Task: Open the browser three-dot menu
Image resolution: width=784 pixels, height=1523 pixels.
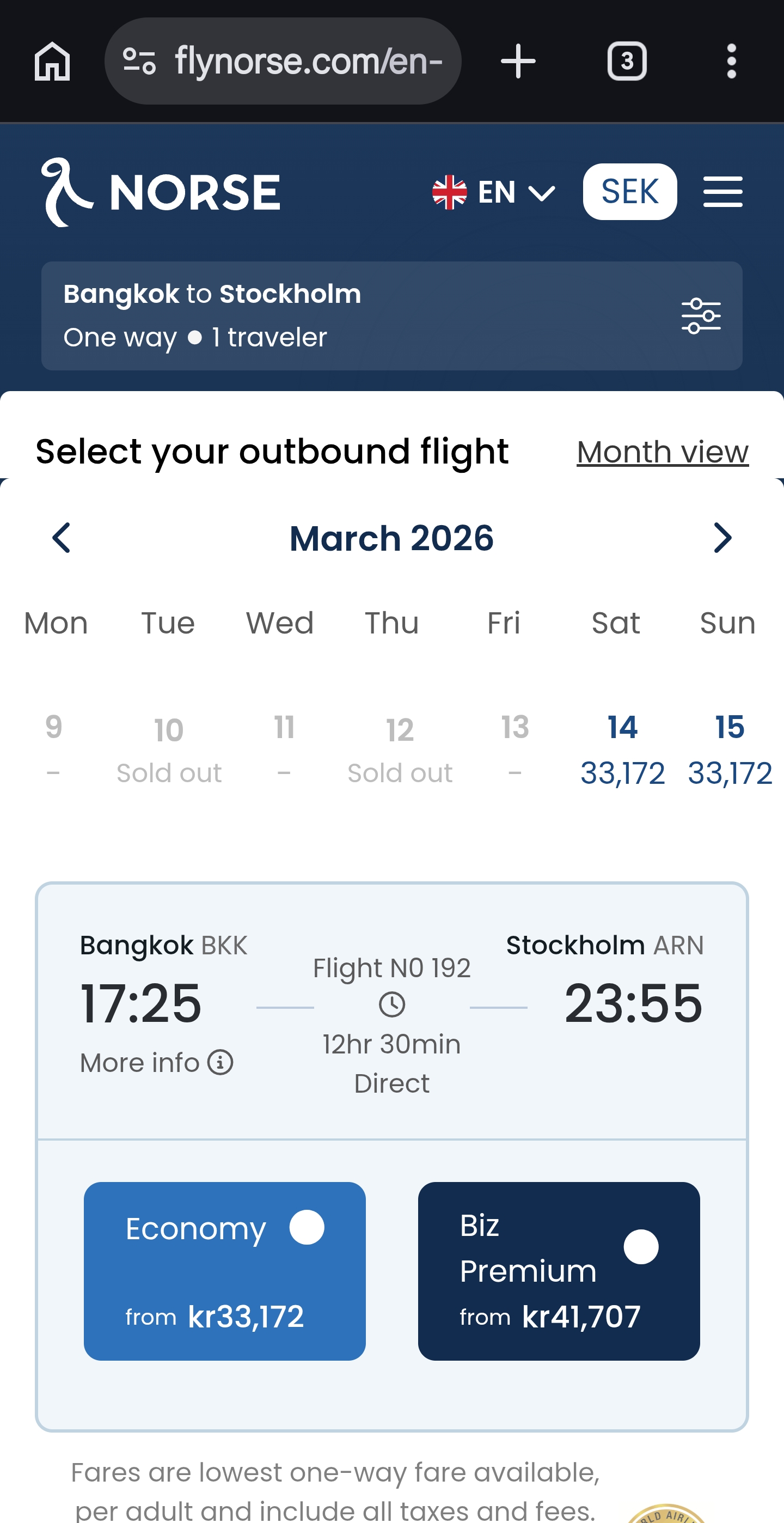Action: tap(731, 61)
